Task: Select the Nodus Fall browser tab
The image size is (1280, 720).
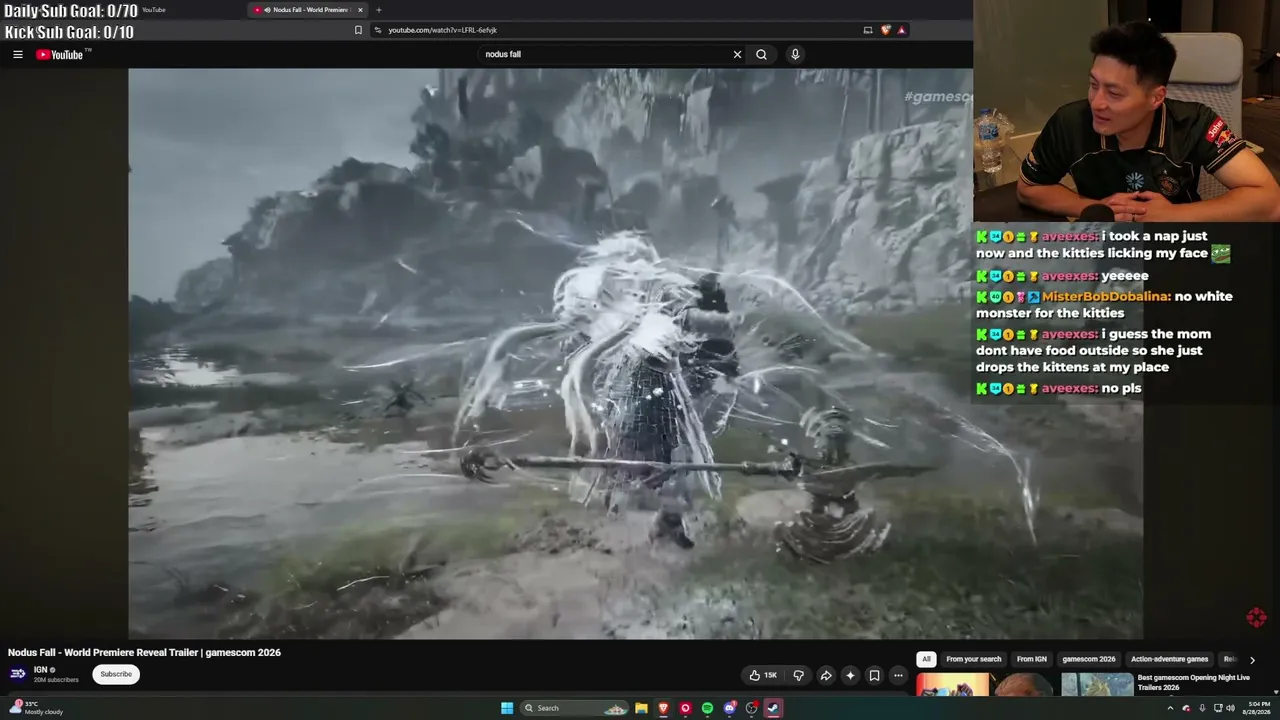Action: pos(308,10)
